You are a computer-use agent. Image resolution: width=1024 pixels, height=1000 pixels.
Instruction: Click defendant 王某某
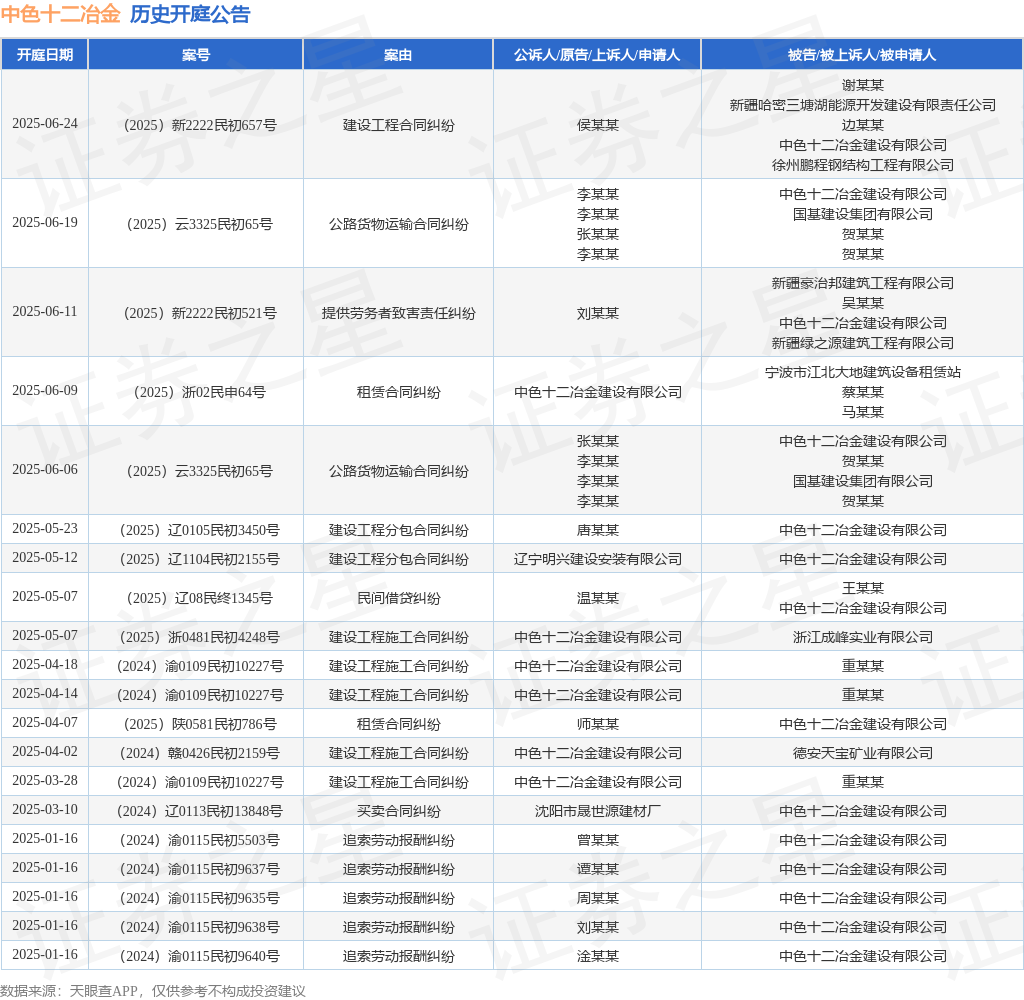click(863, 588)
